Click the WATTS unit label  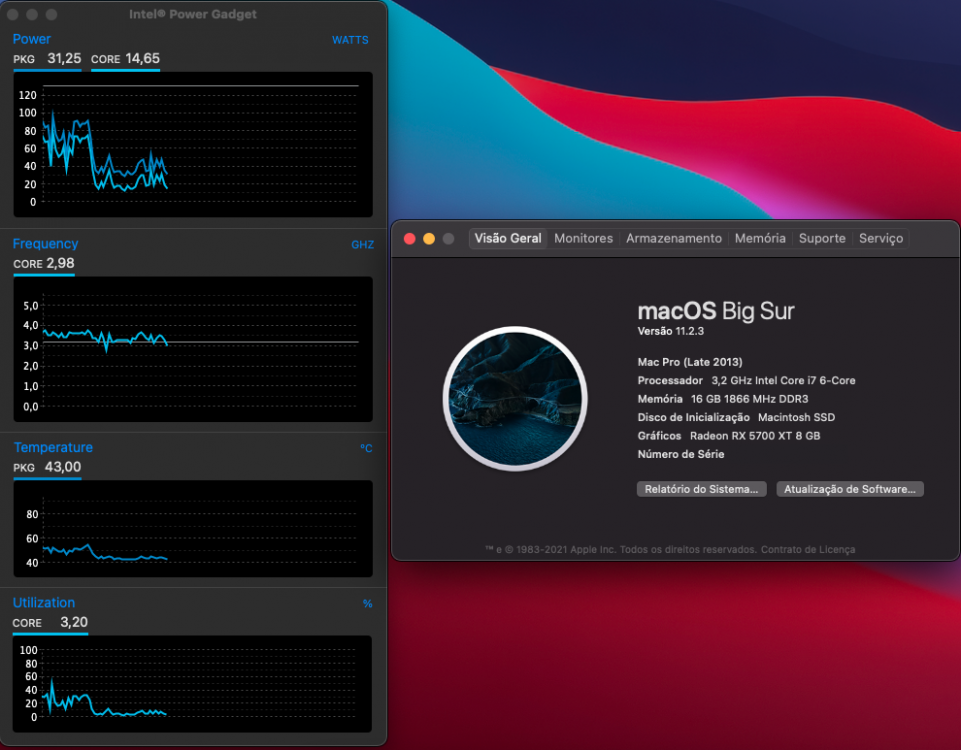[350, 40]
